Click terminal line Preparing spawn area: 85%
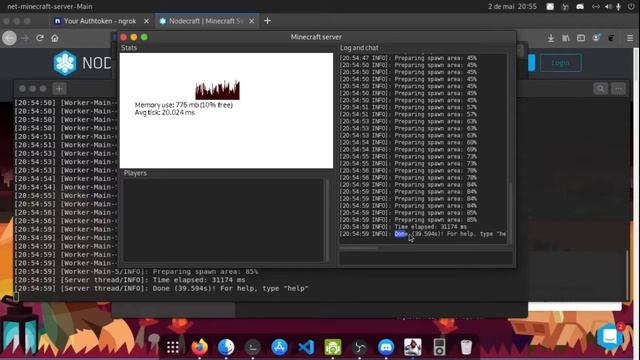 [x=136, y=271]
